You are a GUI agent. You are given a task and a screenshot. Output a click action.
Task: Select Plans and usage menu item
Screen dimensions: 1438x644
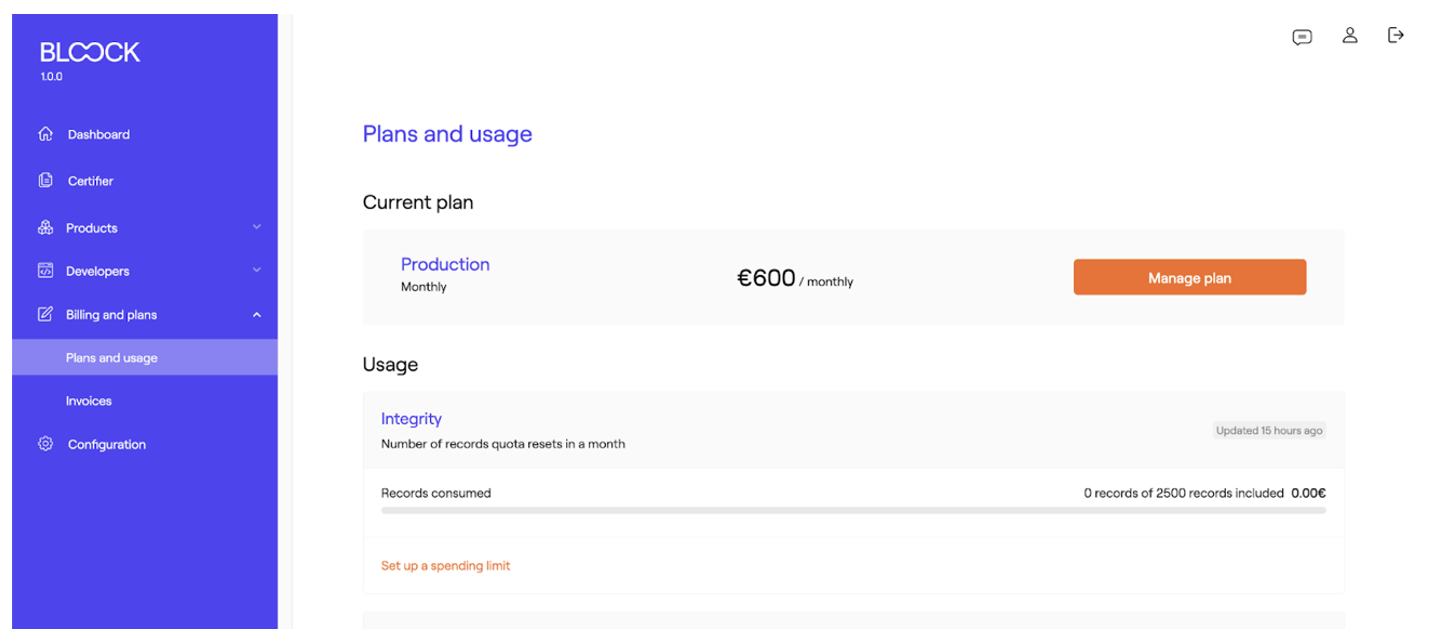(x=112, y=358)
